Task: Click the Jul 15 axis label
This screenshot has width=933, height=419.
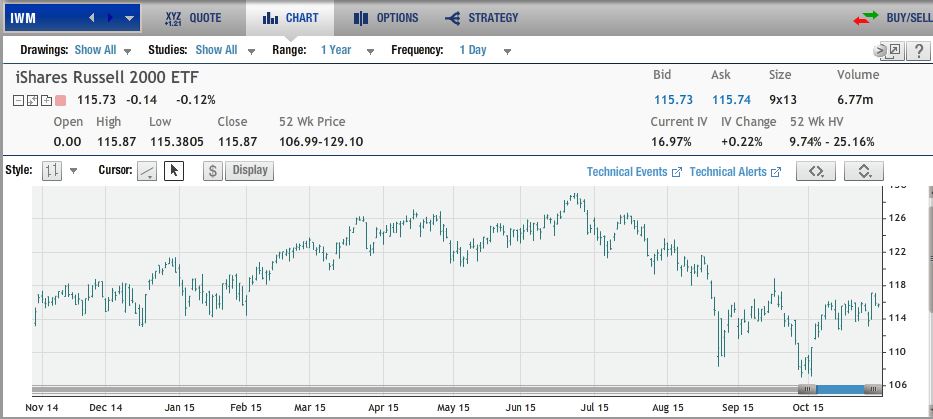Action: click(x=594, y=408)
